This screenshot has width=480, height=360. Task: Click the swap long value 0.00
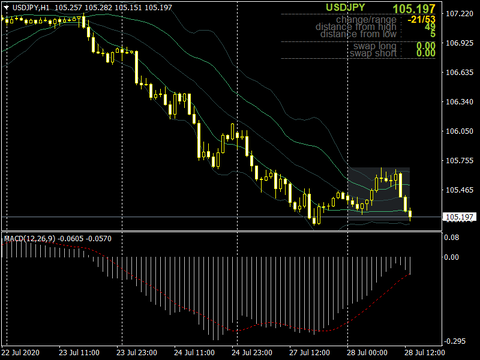[x=426, y=45]
